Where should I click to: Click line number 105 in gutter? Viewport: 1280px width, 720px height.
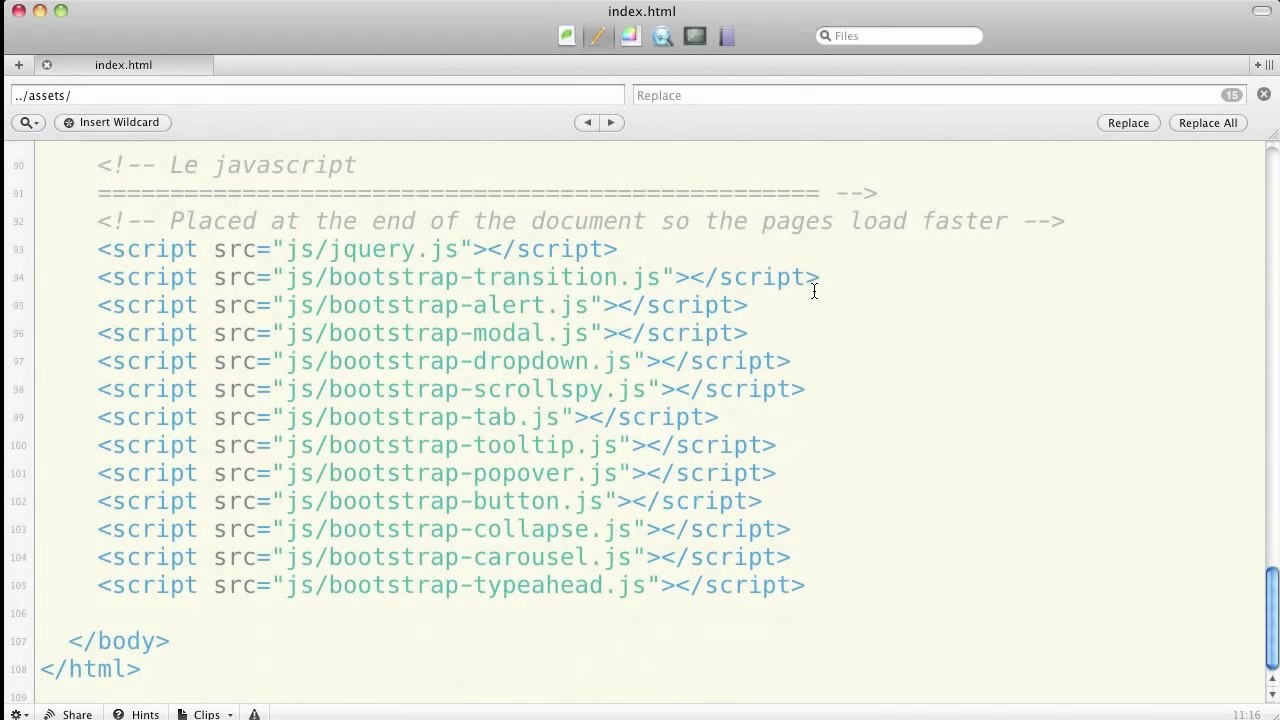[18, 586]
